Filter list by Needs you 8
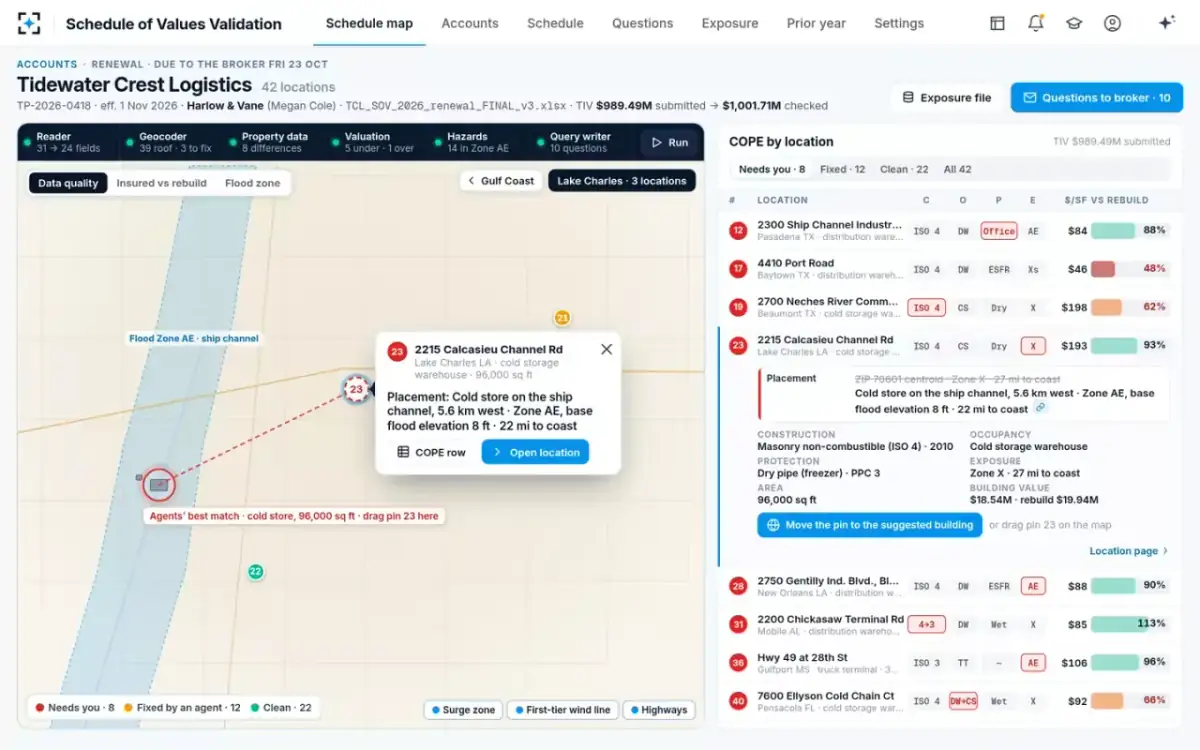The height and width of the screenshot is (750, 1200). click(x=772, y=169)
